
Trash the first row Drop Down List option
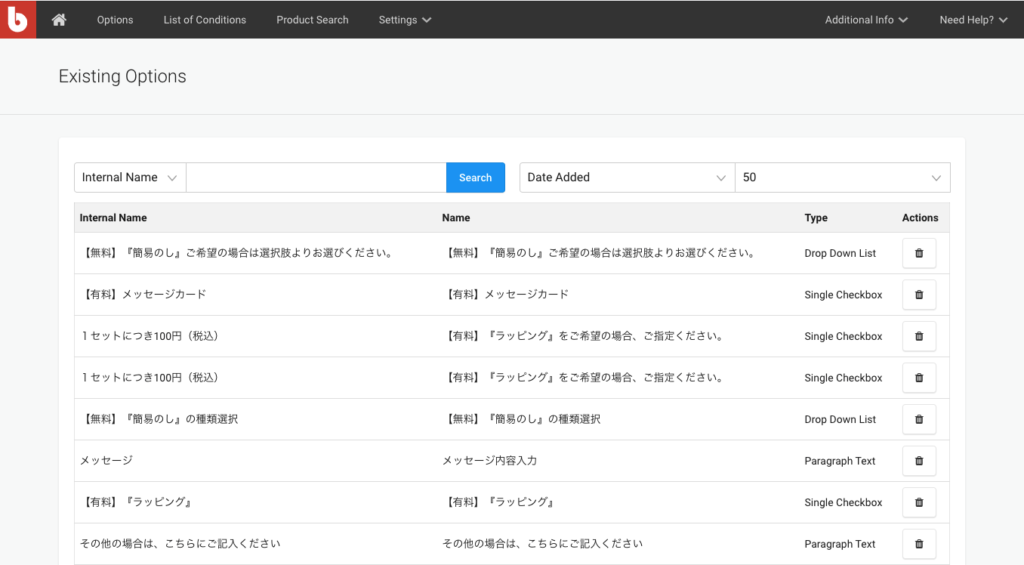point(919,253)
